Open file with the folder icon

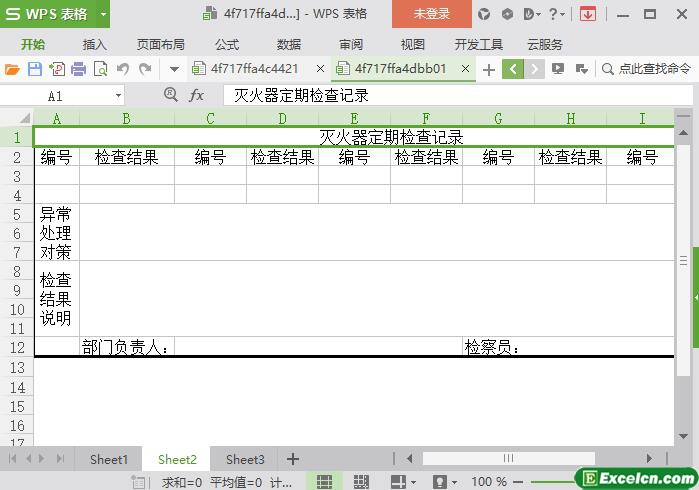[x=12, y=69]
